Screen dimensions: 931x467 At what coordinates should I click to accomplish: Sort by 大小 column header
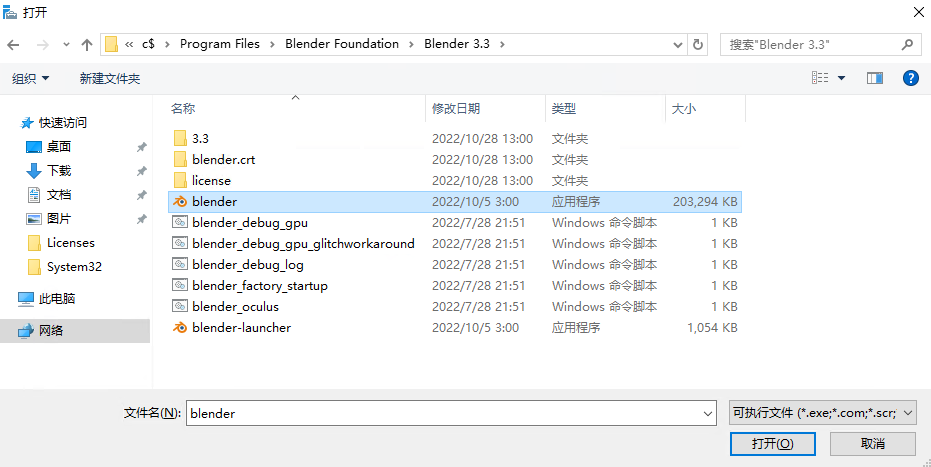click(x=683, y=109)
